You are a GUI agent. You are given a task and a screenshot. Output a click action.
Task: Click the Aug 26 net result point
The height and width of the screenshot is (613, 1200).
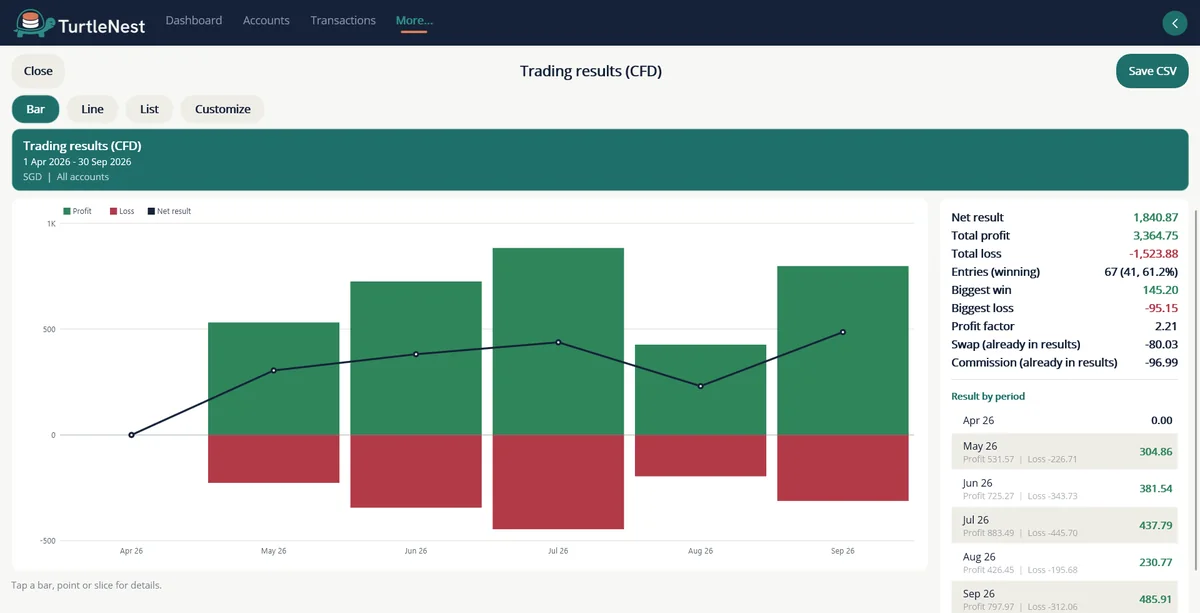(700, 386)
